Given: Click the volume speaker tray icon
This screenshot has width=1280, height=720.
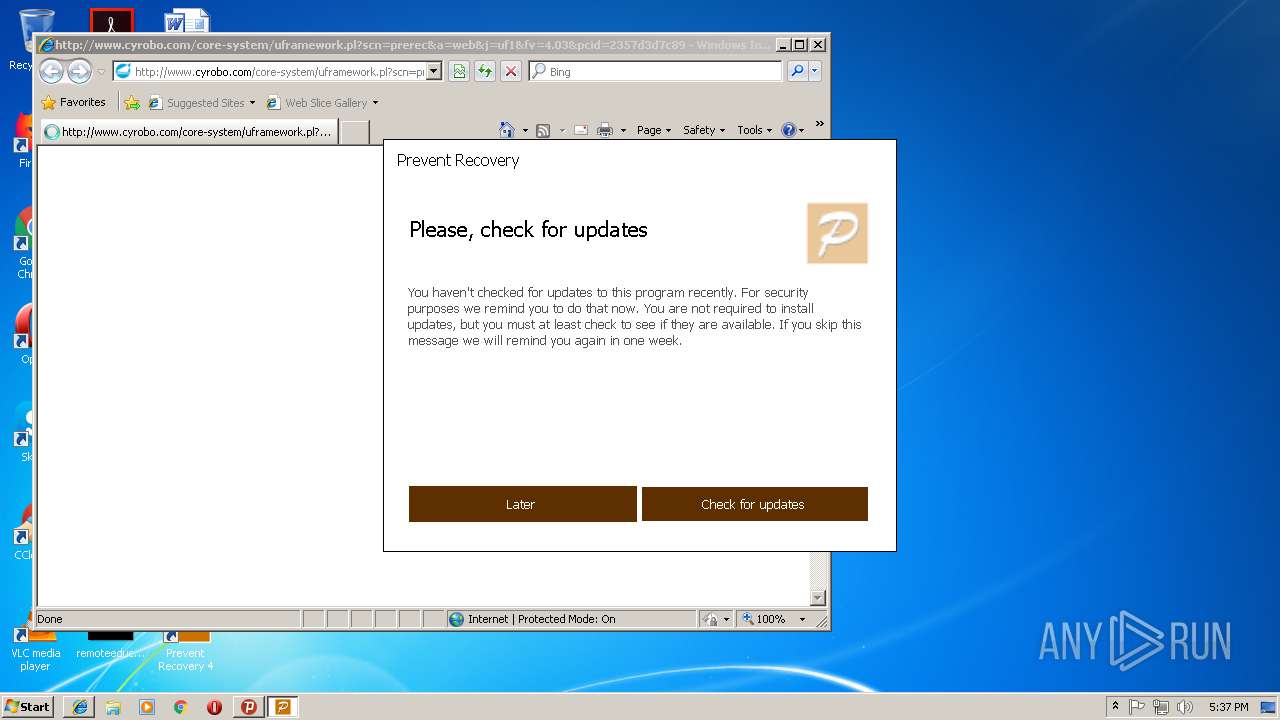Looking at the screenshot, I should 1185,706.
